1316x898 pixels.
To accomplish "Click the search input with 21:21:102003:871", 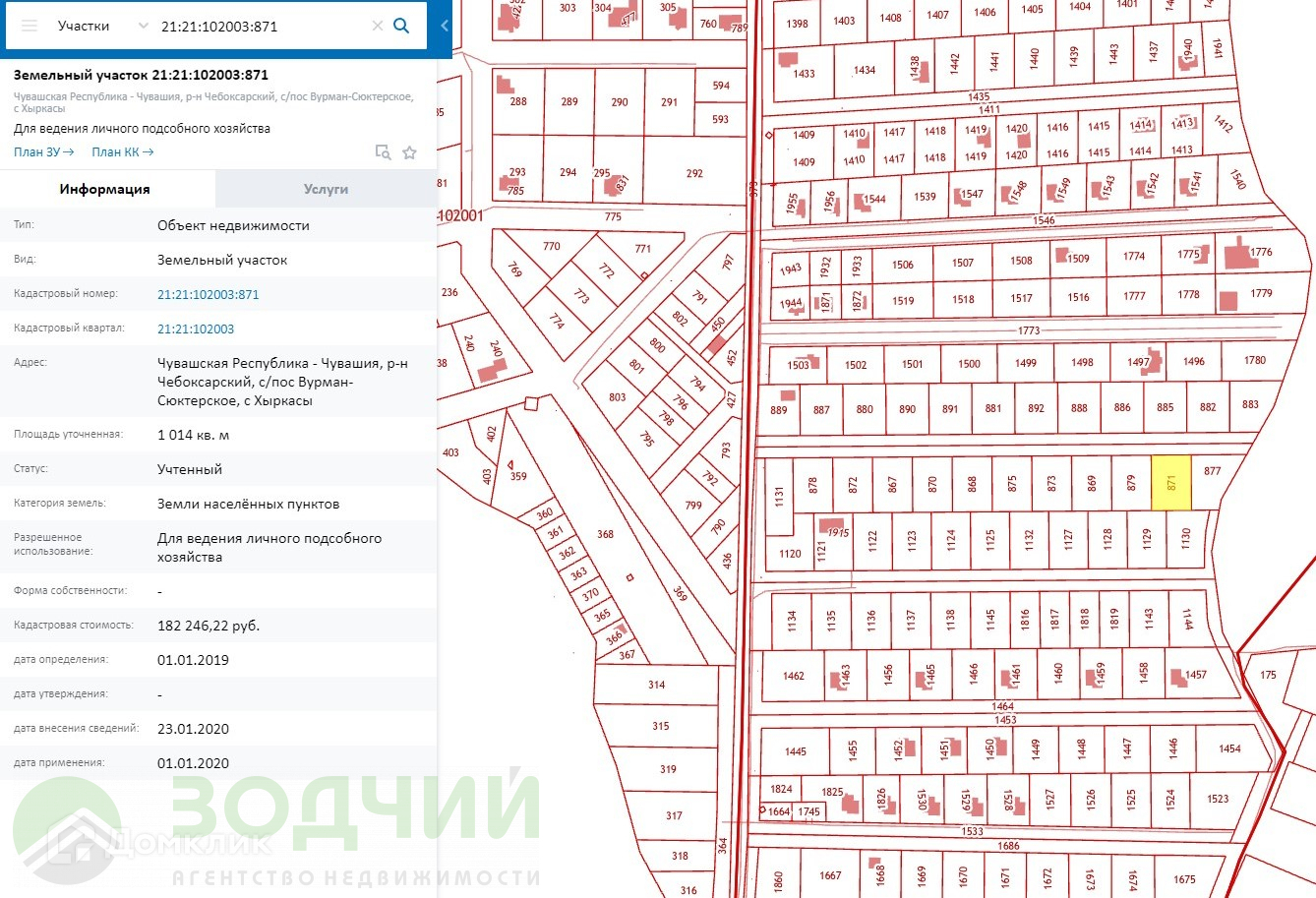I will pos(263,26).
